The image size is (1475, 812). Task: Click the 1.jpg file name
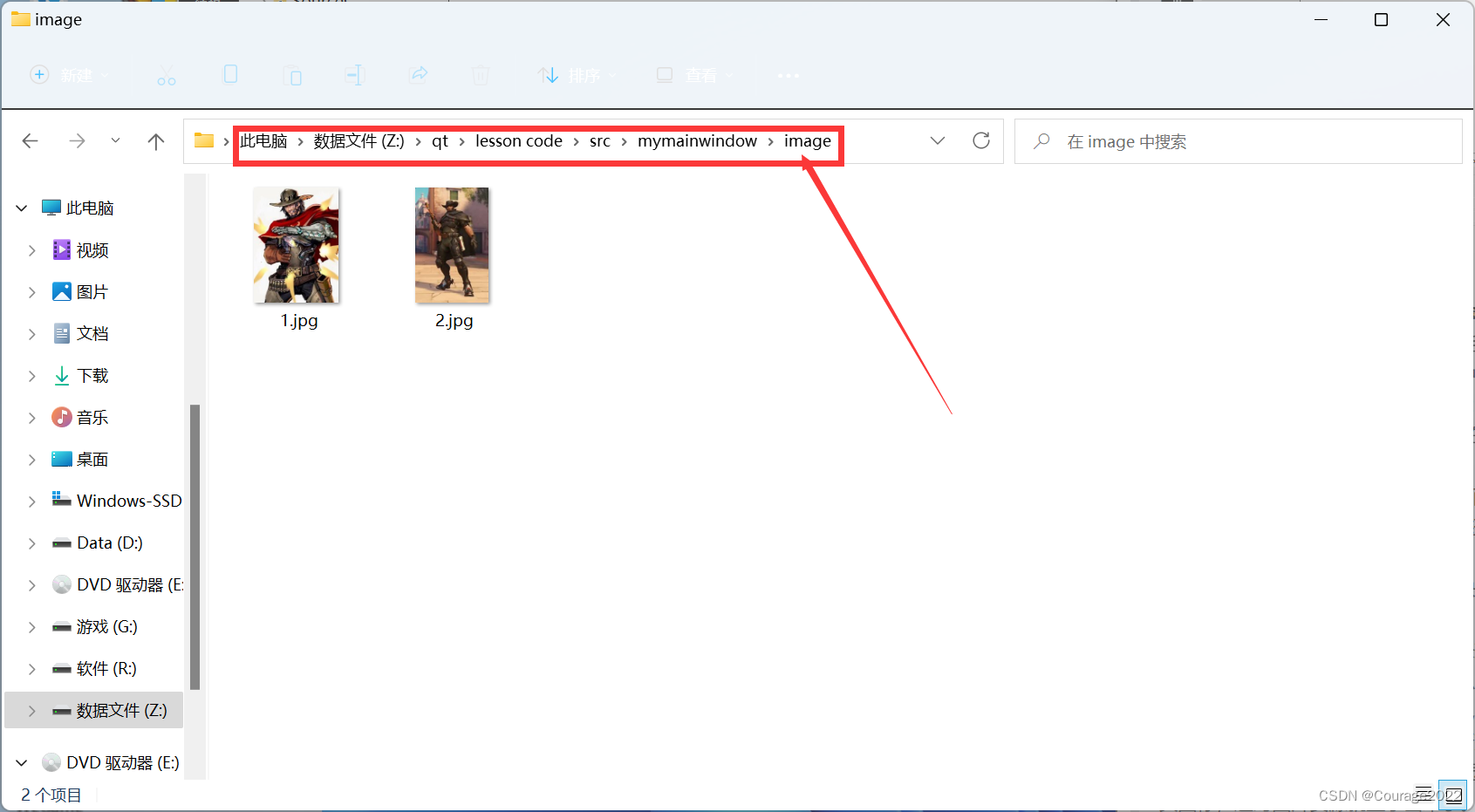[299, 321]
